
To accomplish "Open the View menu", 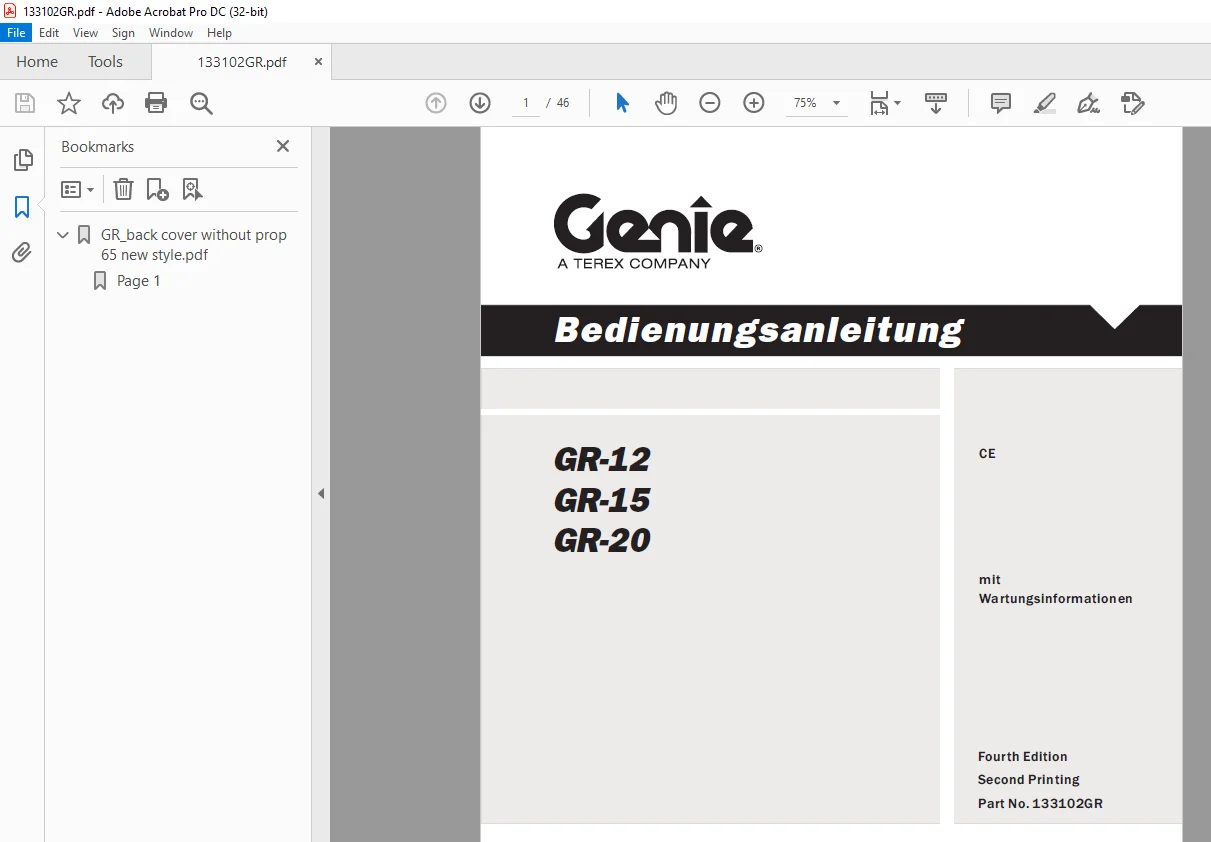I will point(86,33).
